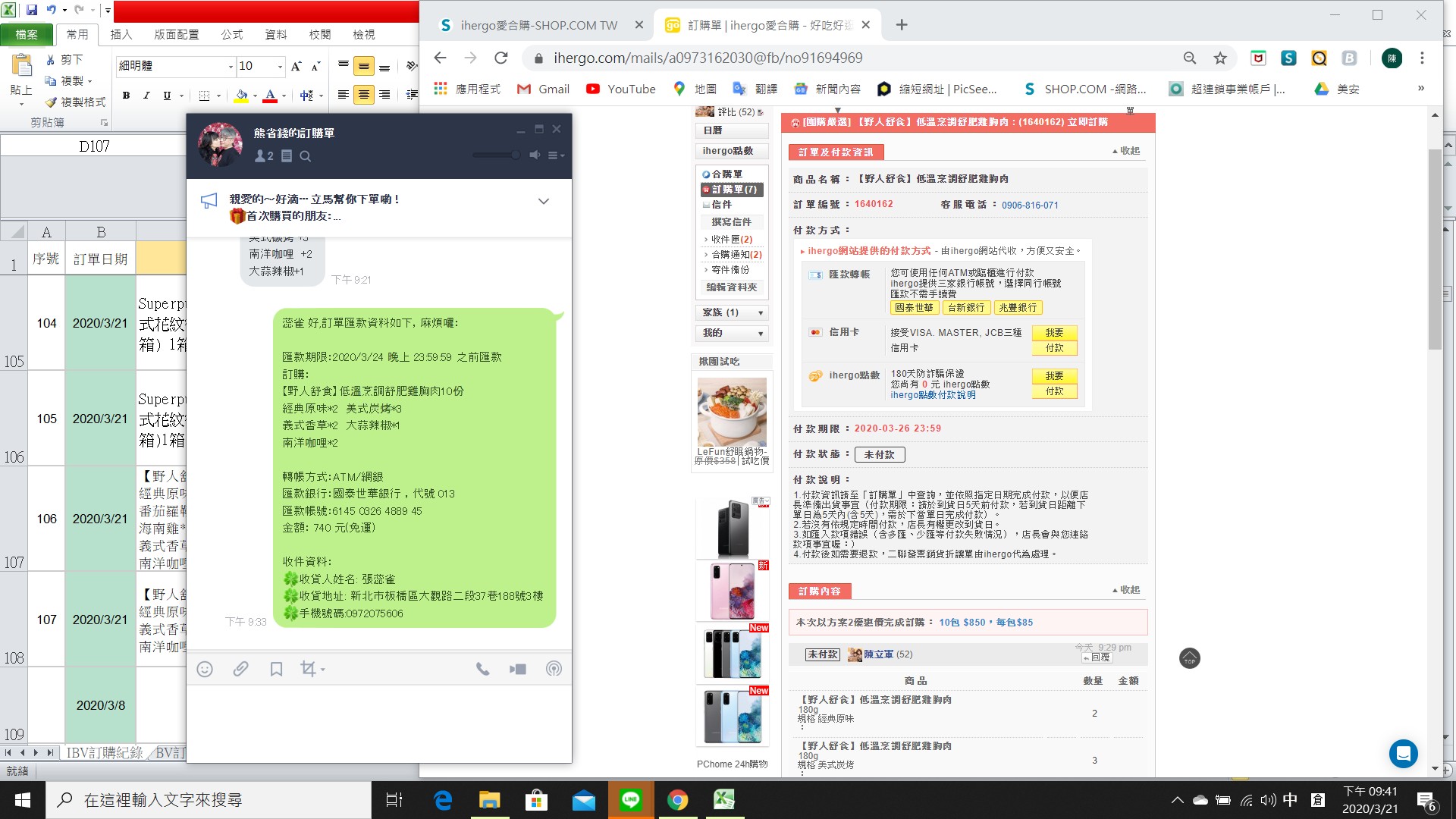1456x819 pixels.
Task: Open LINE from the Windows taskbar
Action: (630, 799)
